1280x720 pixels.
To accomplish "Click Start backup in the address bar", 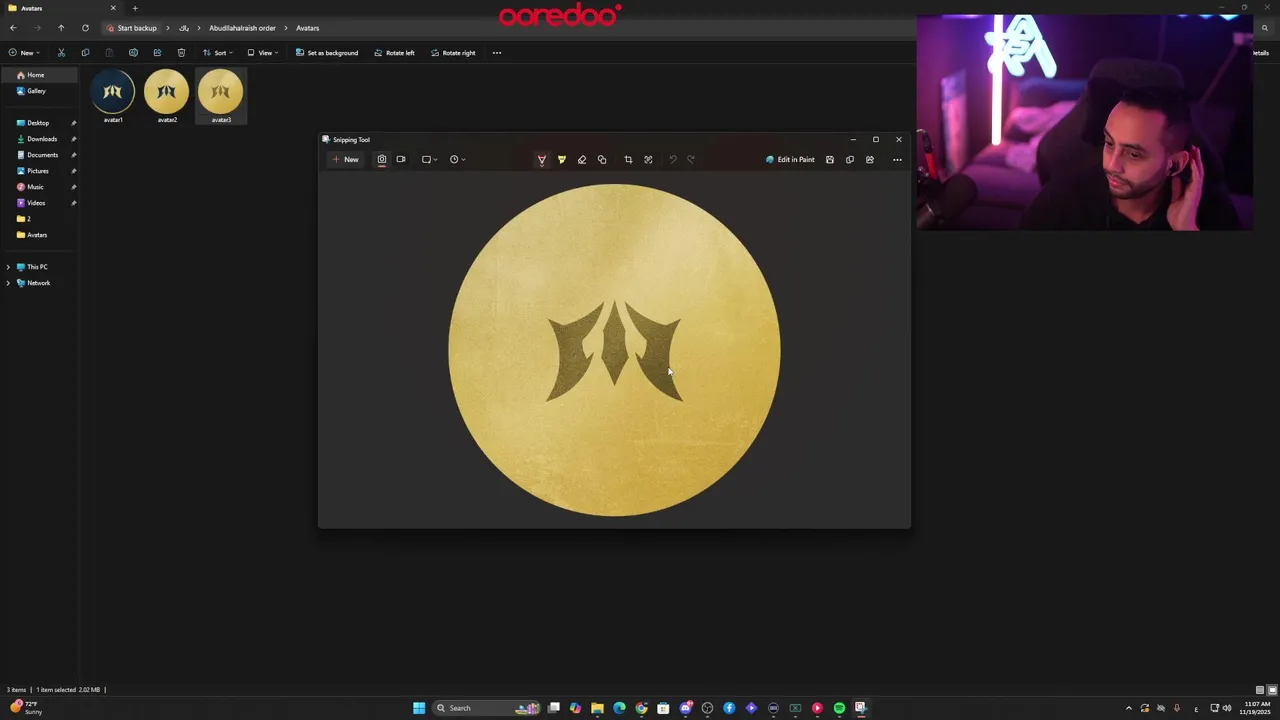I will [x=132, y=28].
